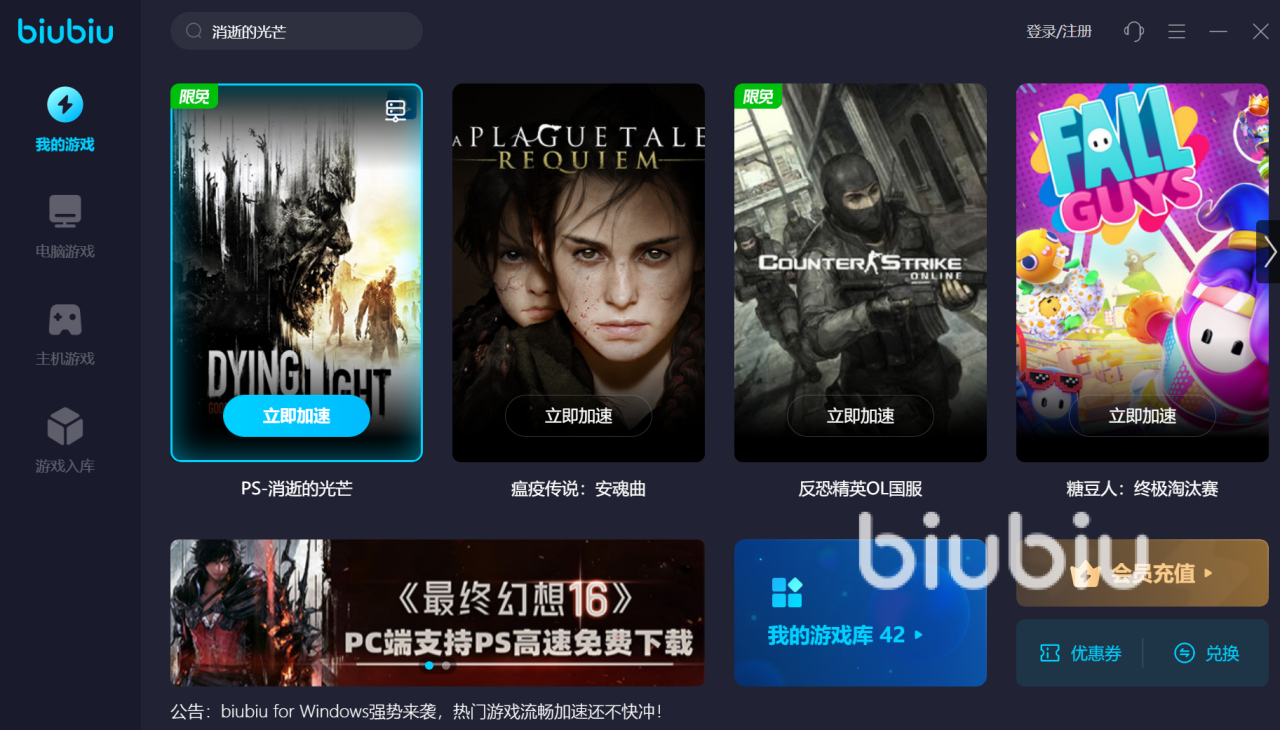
Task: Open the hamburger menu icon
Action: (x=1176, y=32)
